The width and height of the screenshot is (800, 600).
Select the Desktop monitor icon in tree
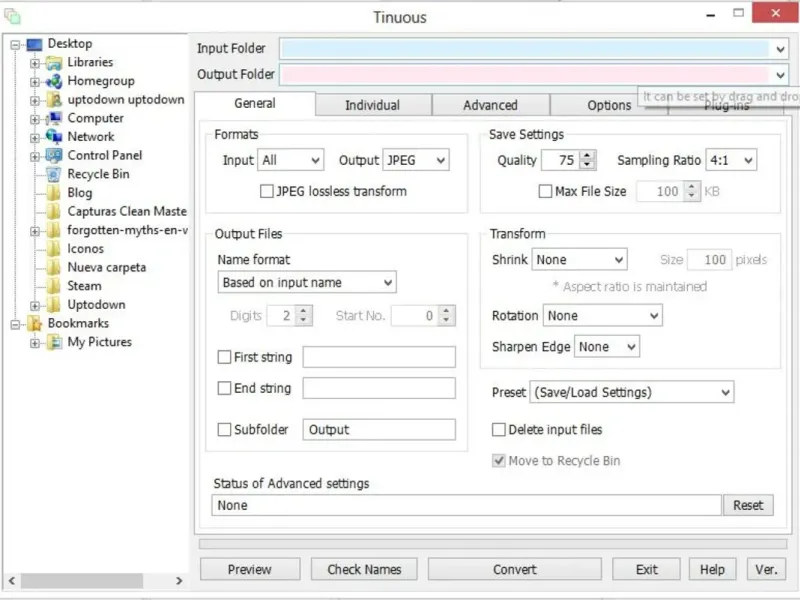pyautogui.click(x=34, y=44)
